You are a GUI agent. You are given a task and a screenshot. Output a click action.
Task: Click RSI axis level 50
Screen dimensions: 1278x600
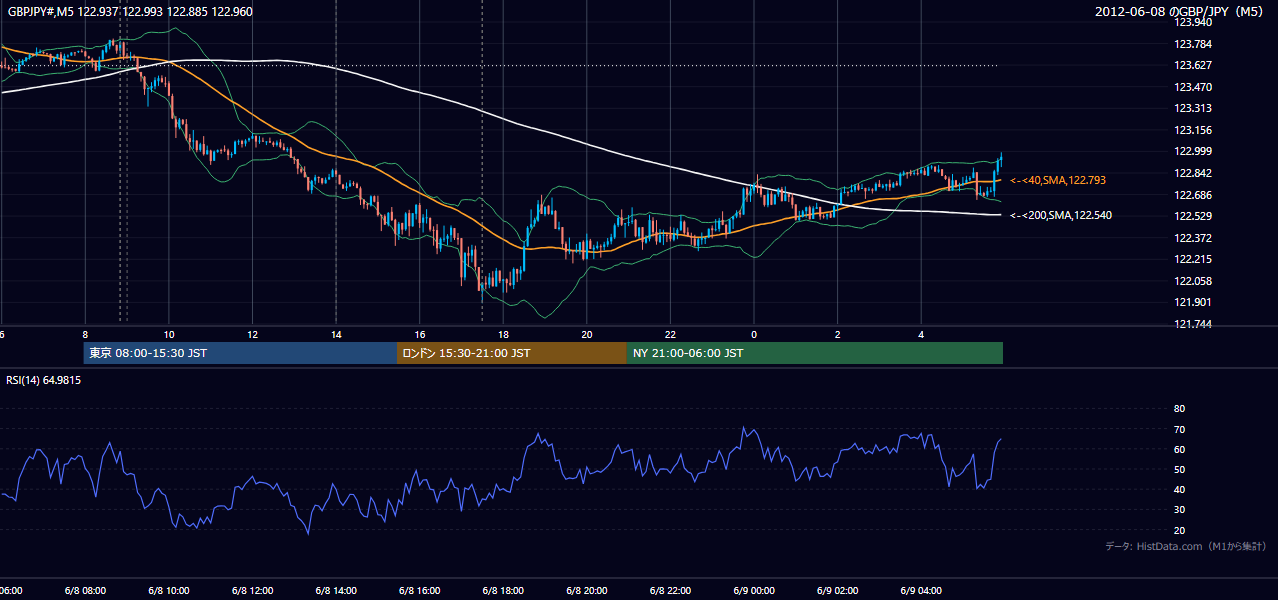pyautogui.click(x=1179, y=469)
